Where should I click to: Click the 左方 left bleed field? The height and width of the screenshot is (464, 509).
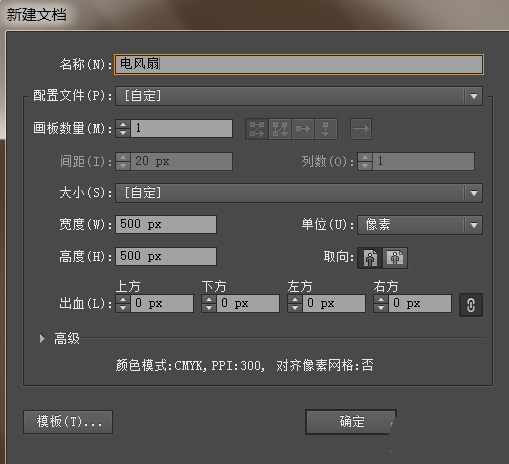click(334, 303)
